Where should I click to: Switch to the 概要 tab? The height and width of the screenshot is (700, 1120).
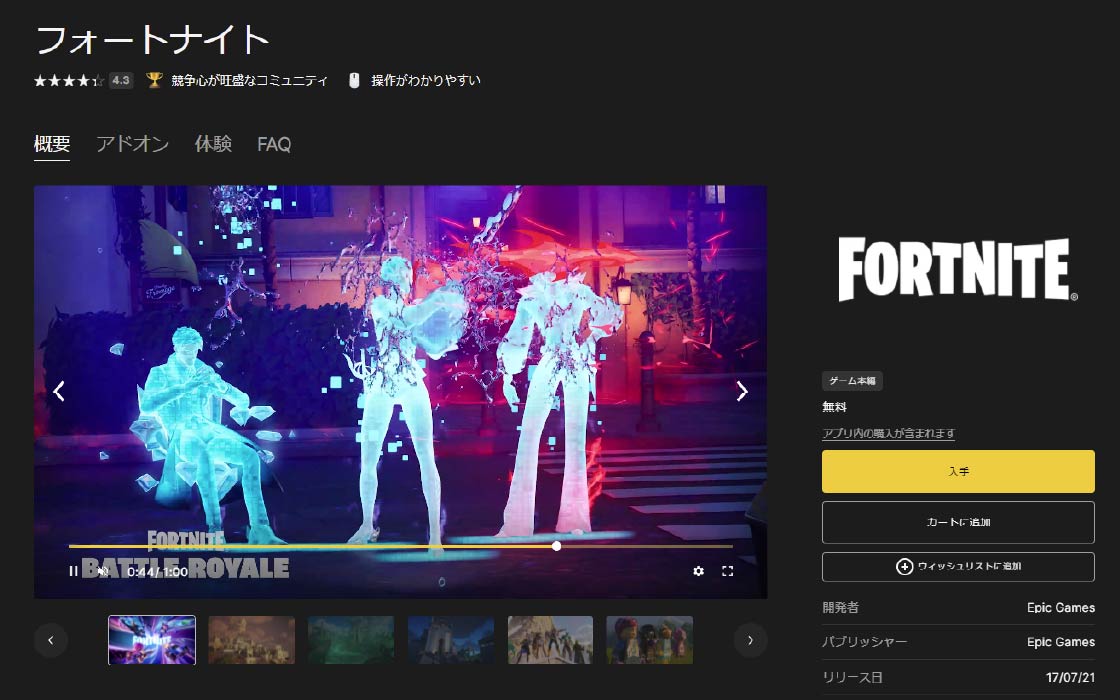[52, 144]
